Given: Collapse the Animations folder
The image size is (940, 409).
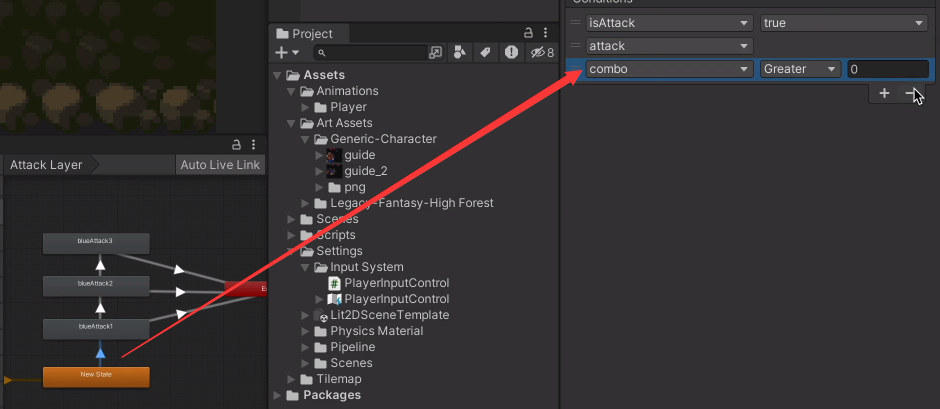Looking at the screenshot, I should tap(291, 91).
